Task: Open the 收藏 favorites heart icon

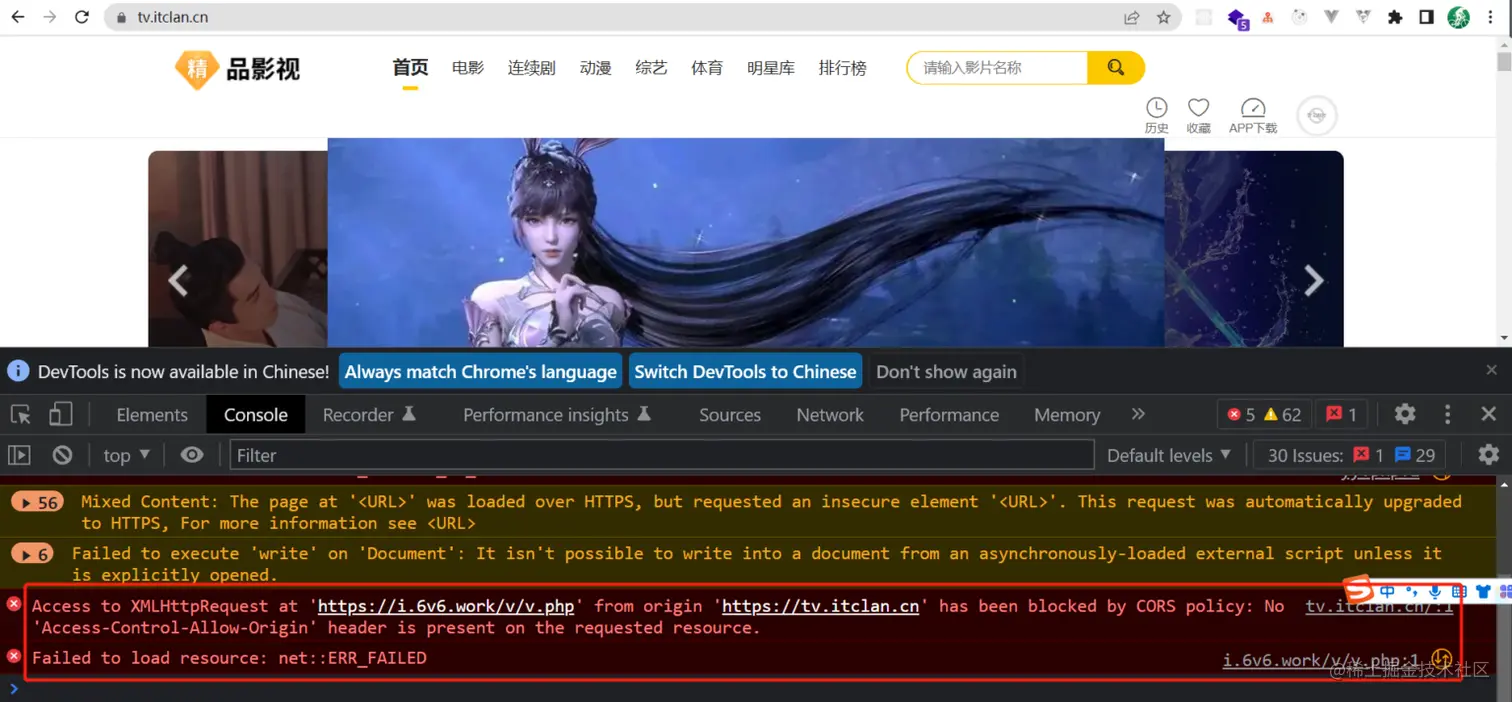Action: coord(1198,115)
